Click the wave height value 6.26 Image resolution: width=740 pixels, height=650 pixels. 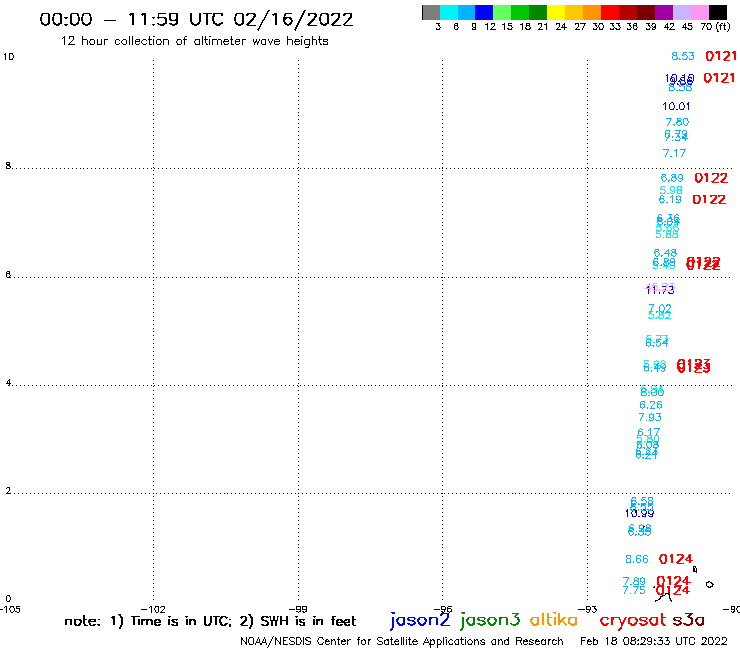point(651,405)
